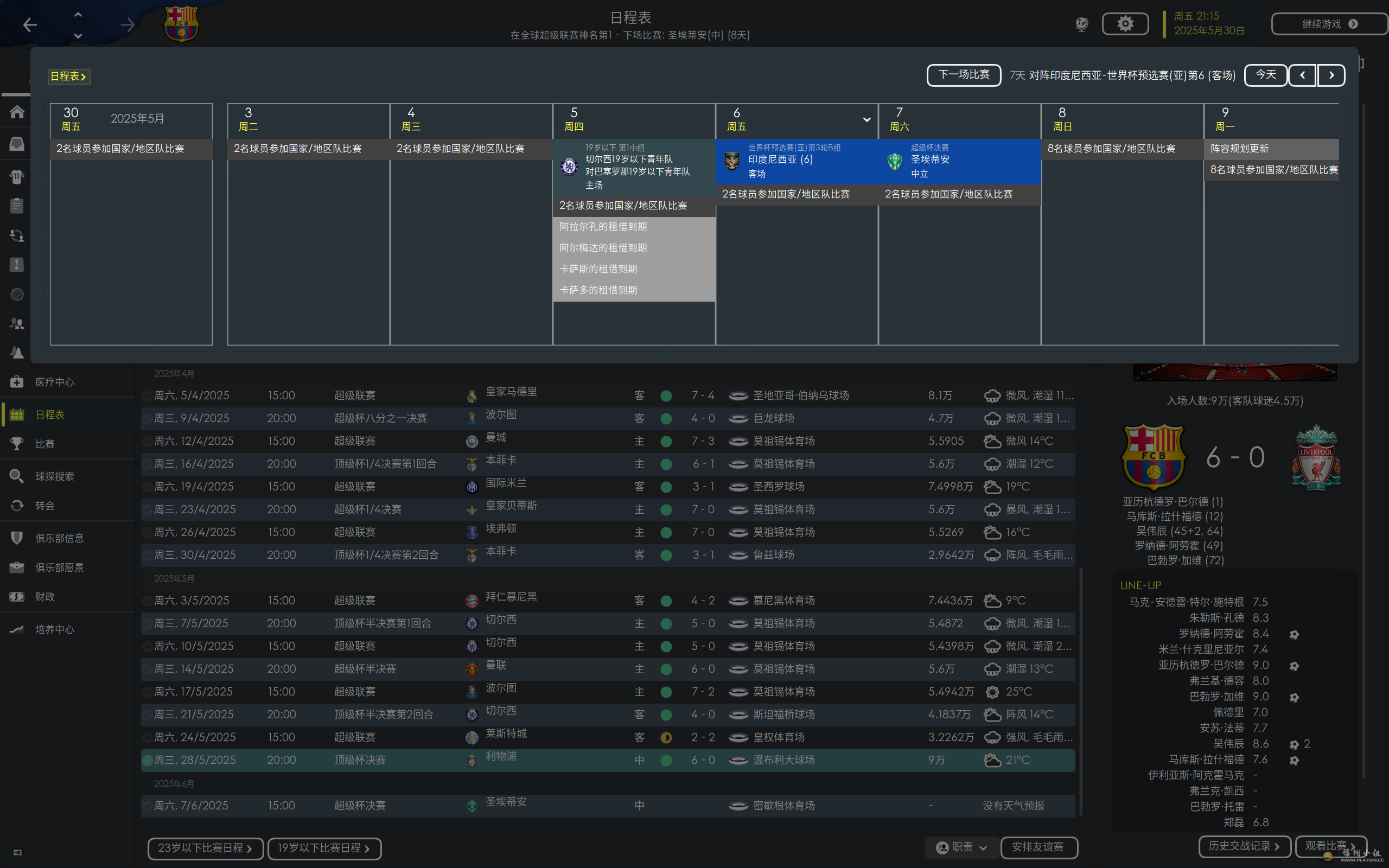Screen dimensions: 1389x868
Task: Toggle checkmark for the 5/4/2025 row
Action: coord(148,396)
